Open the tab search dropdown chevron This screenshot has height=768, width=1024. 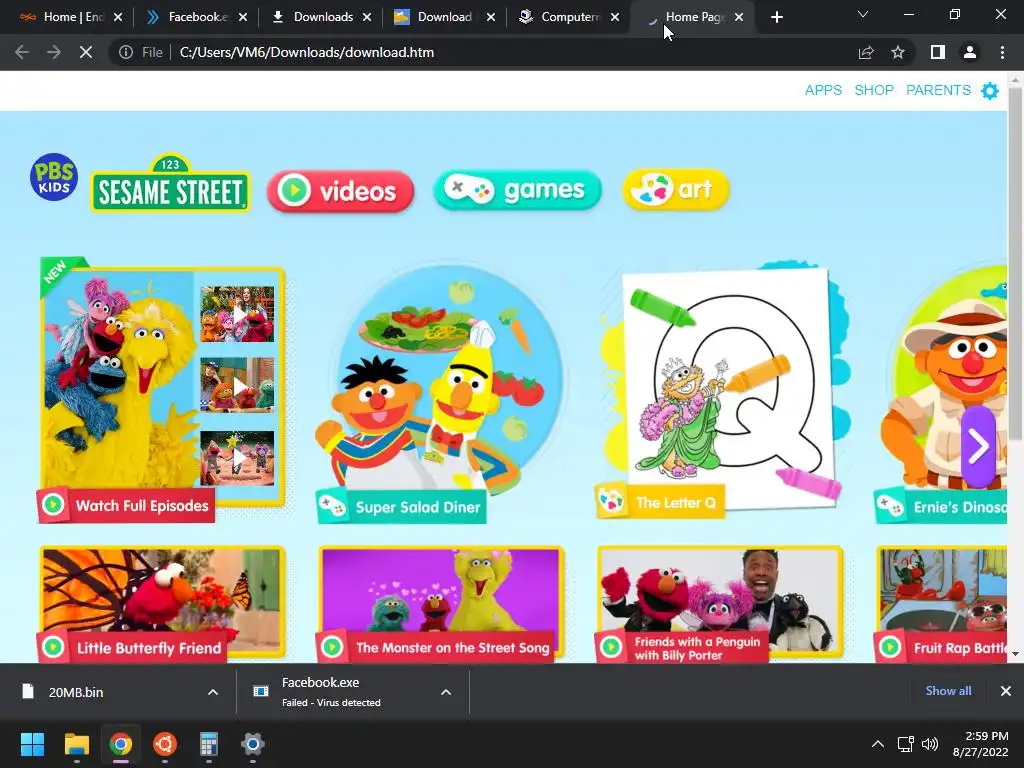pos(863,14)
